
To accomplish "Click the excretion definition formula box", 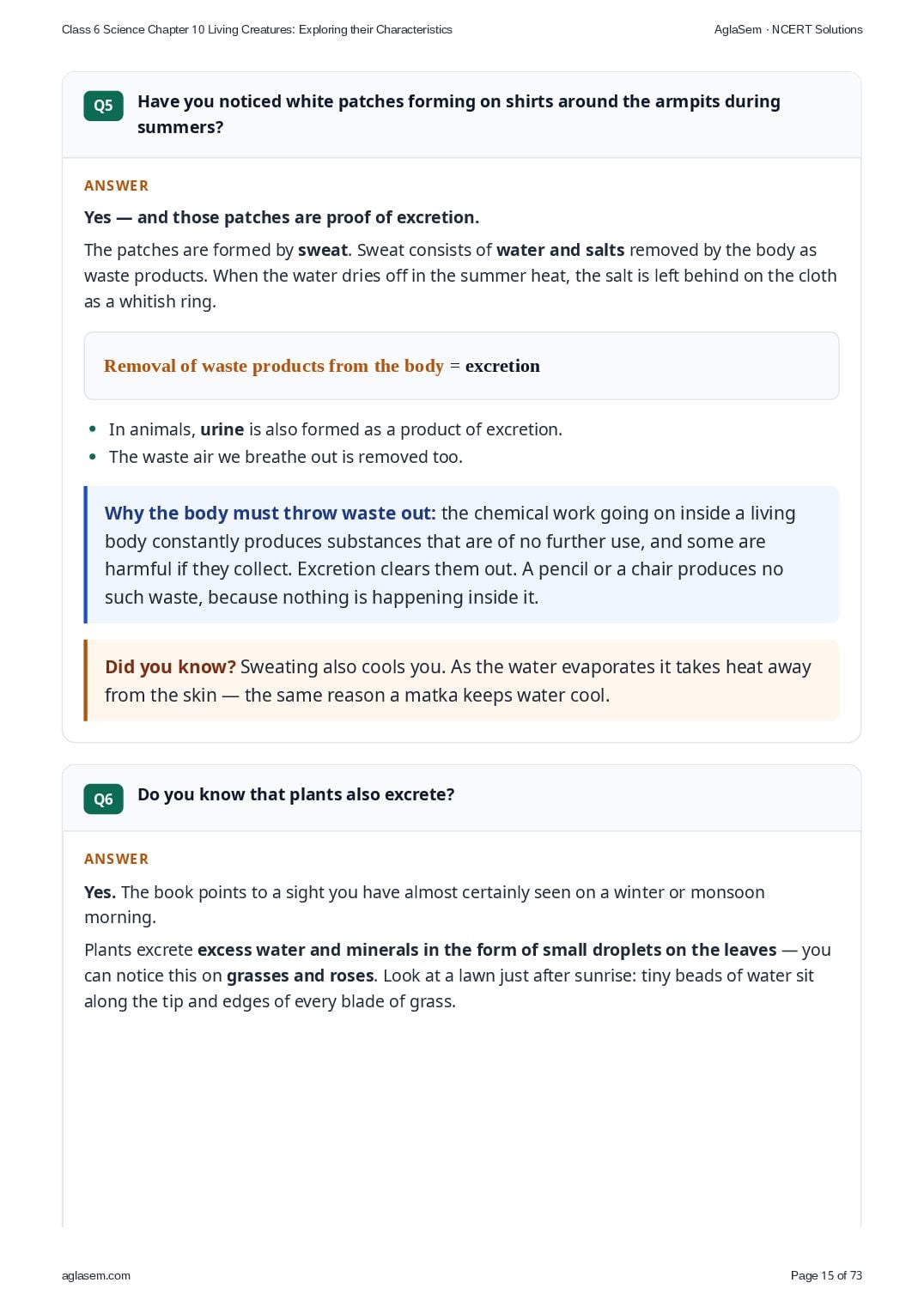I will [x=461, y=366].
